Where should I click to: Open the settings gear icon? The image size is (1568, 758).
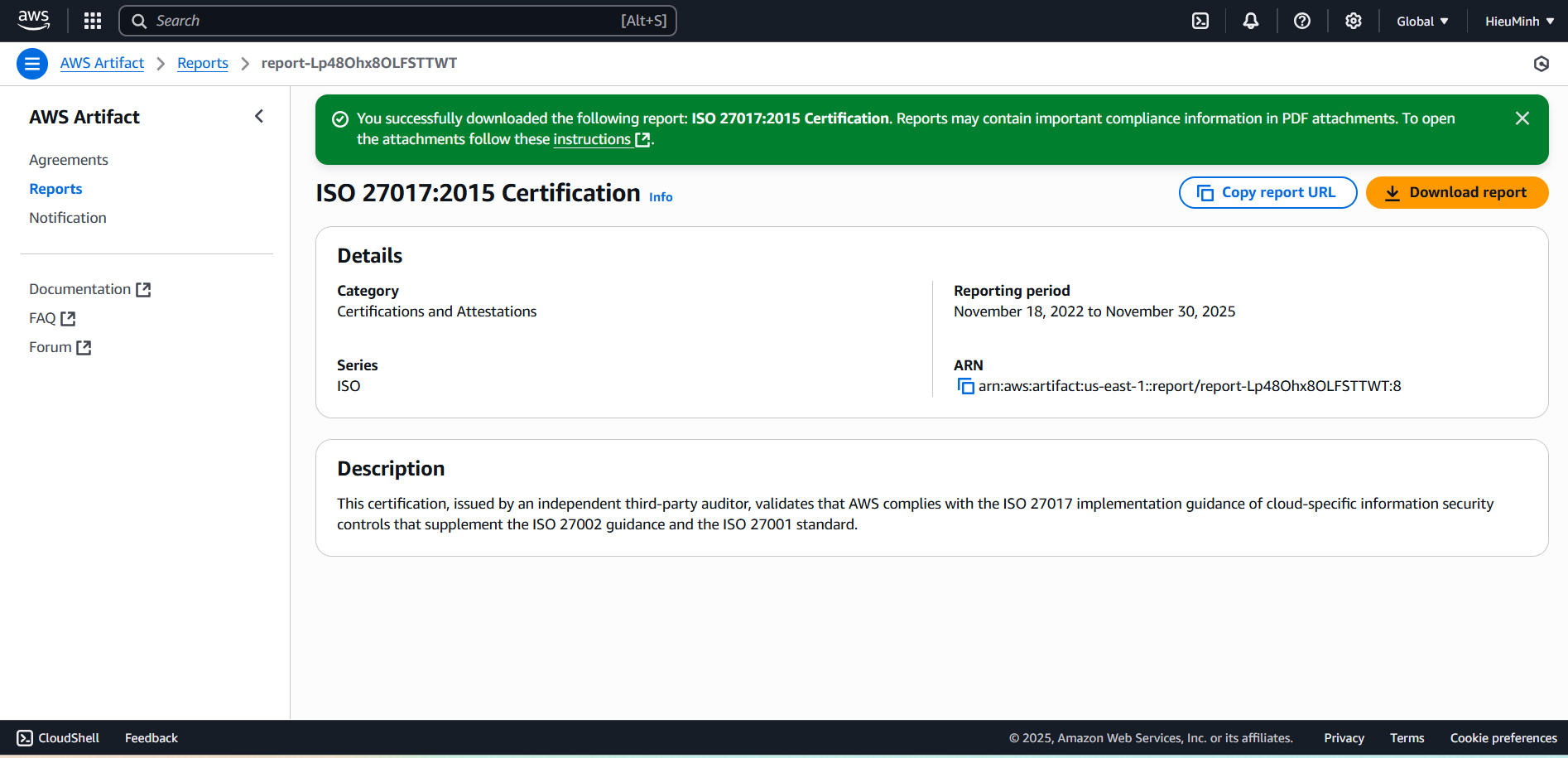1354,21
